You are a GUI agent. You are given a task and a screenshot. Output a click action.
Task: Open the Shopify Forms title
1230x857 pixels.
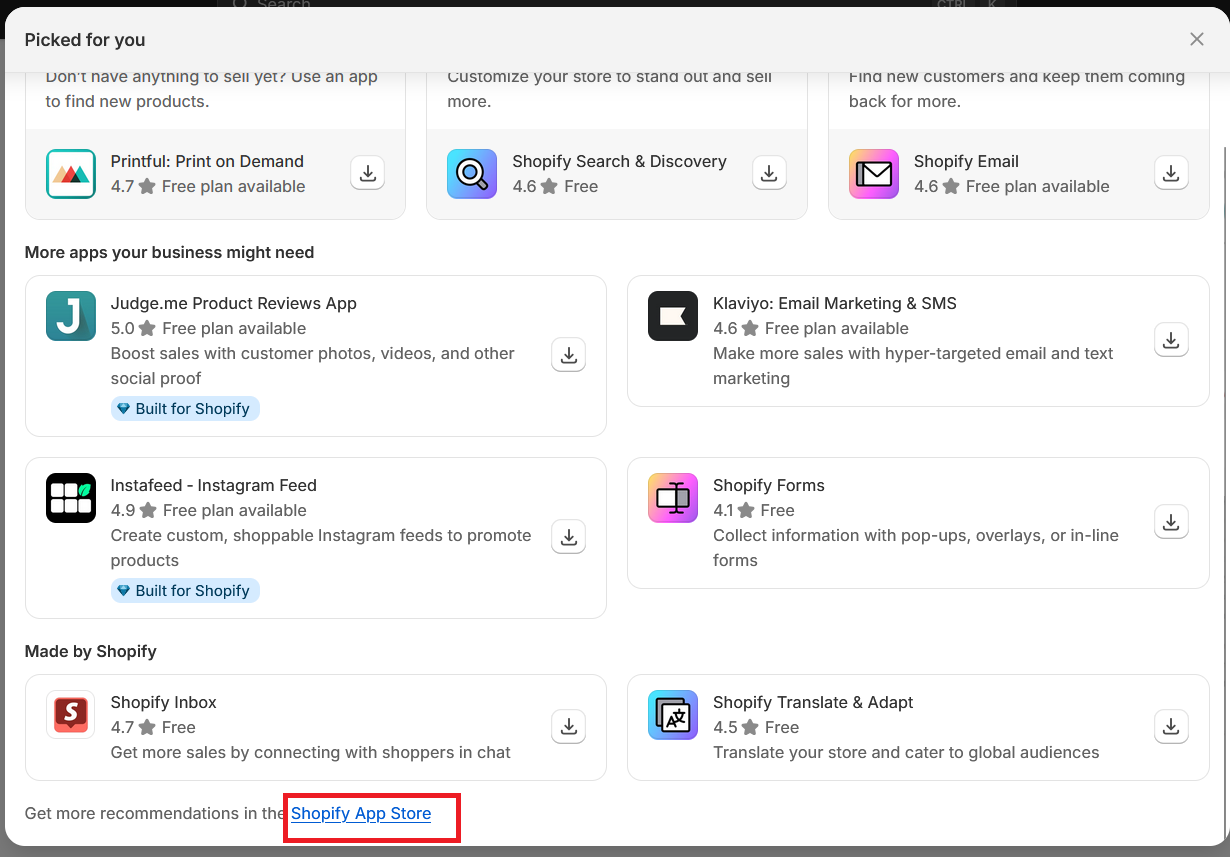(769, 485)
